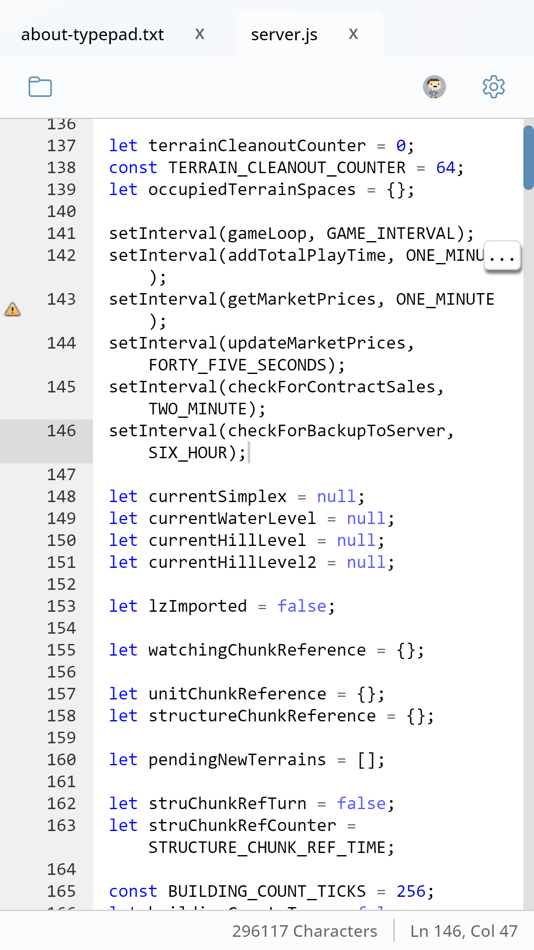Click TWO_MINUTE constant
Image resolution: width=534 pixels, height=950 pixels.
pos(198,408)
